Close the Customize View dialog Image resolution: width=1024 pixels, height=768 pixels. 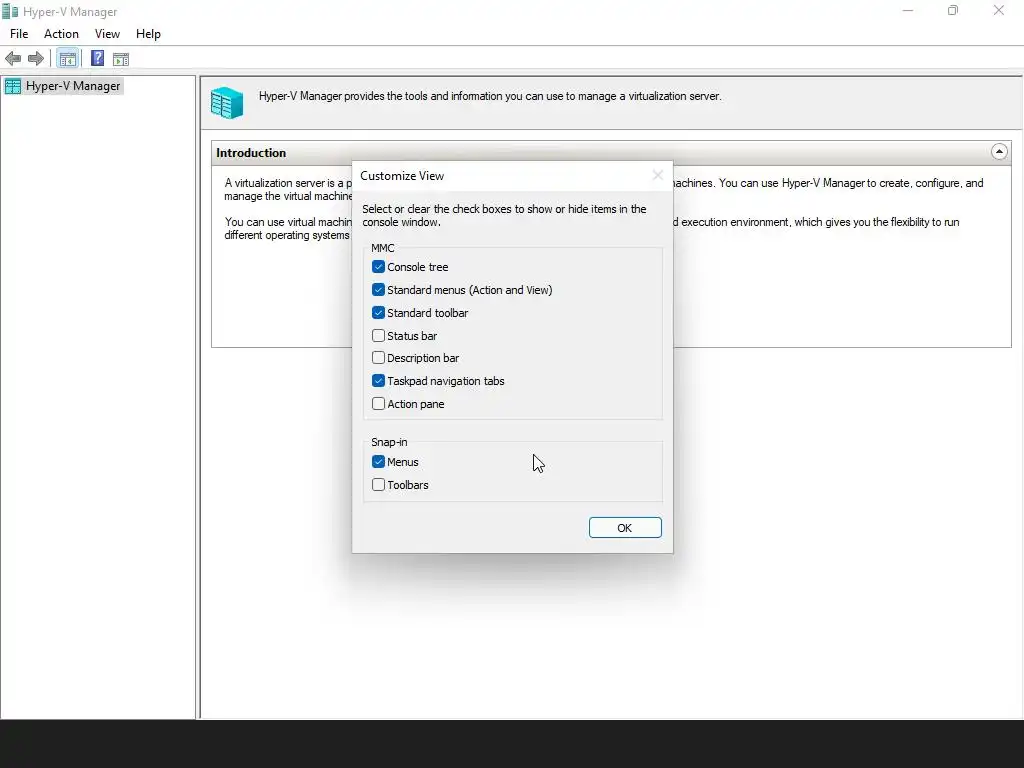click(658, 175)
